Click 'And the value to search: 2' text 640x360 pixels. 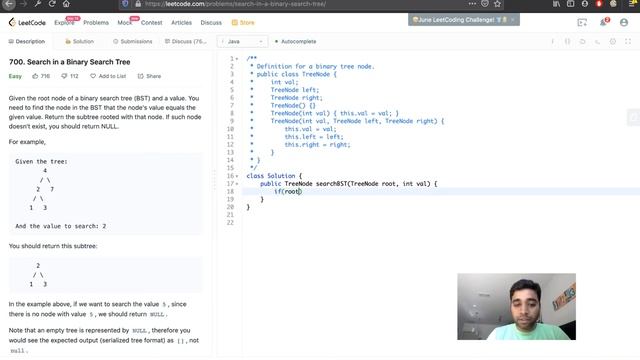61,226
